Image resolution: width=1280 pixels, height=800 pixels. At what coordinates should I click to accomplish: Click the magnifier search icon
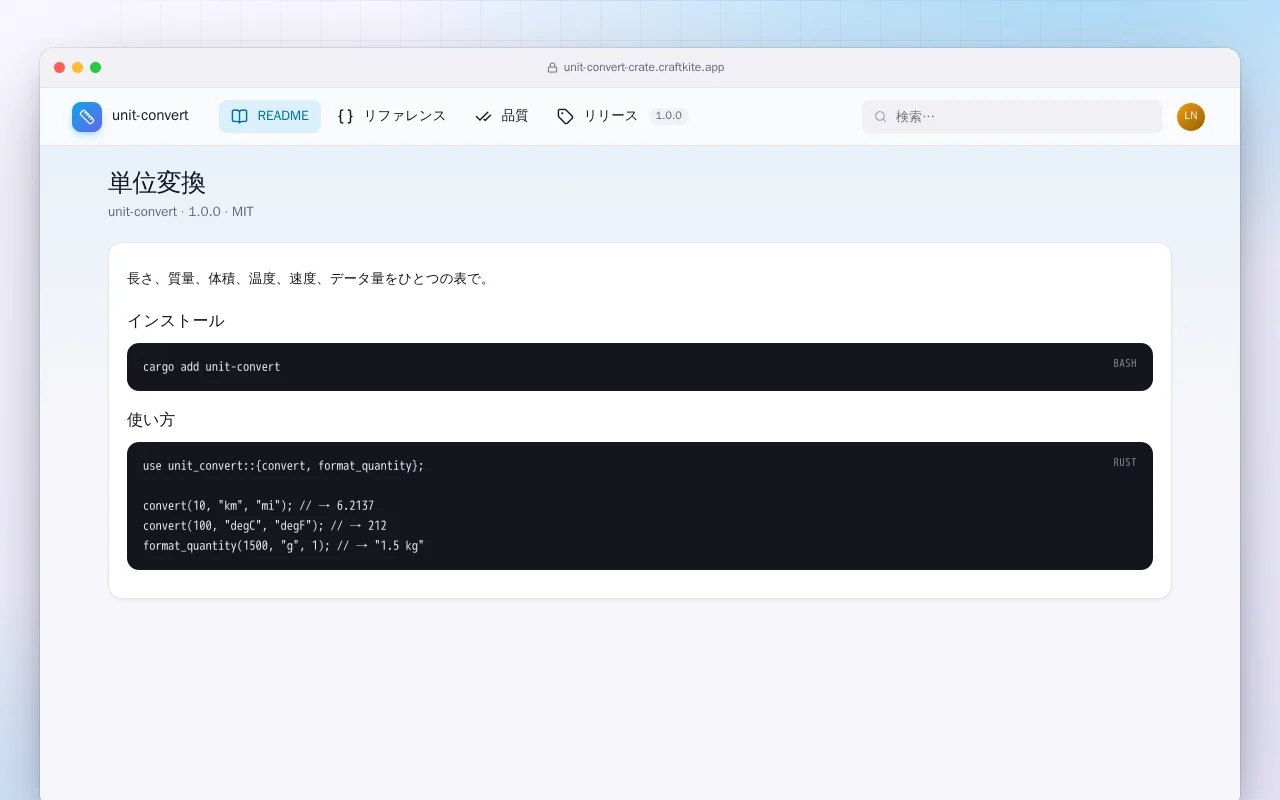click(x=881, y=117)
